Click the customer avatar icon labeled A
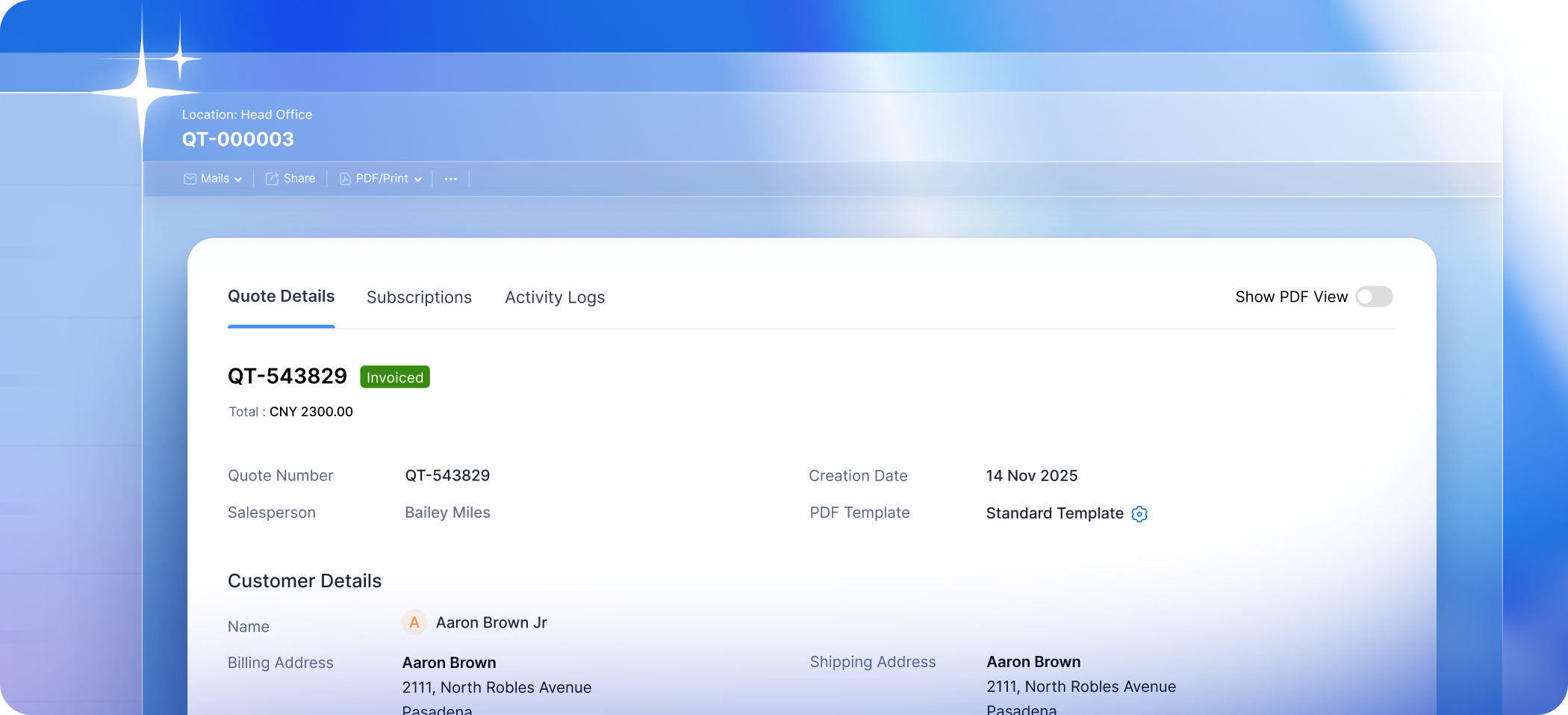The height and width of the screenshot is (715, 1568). pyautogui.click(x=414, y=622)
